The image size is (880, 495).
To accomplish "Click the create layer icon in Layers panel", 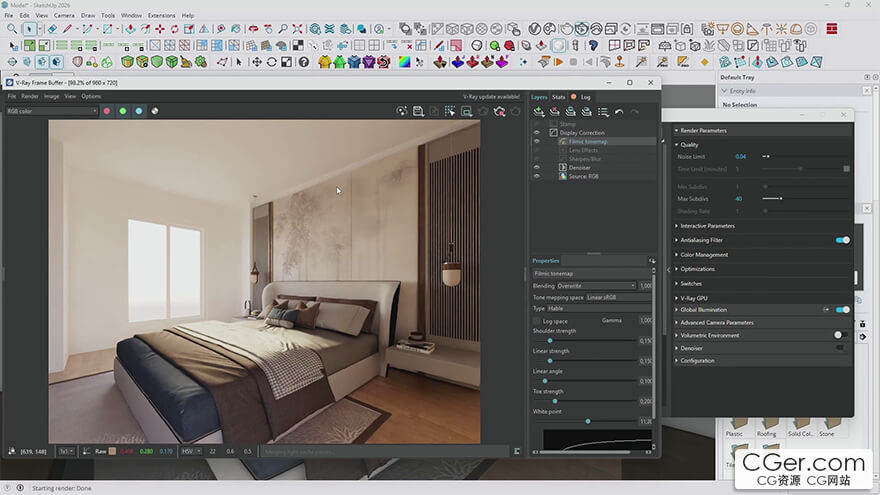I will pyautogui.click(x=539, y=112).
